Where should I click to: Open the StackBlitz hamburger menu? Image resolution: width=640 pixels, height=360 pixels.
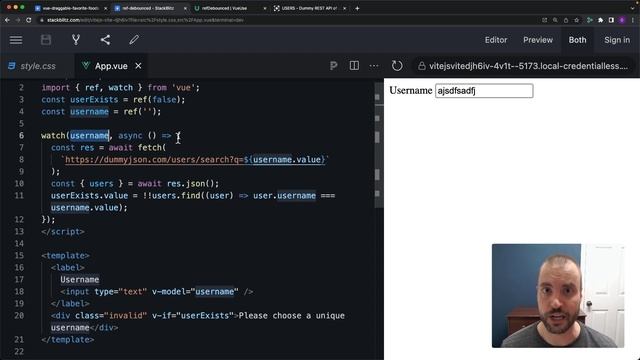16,40
